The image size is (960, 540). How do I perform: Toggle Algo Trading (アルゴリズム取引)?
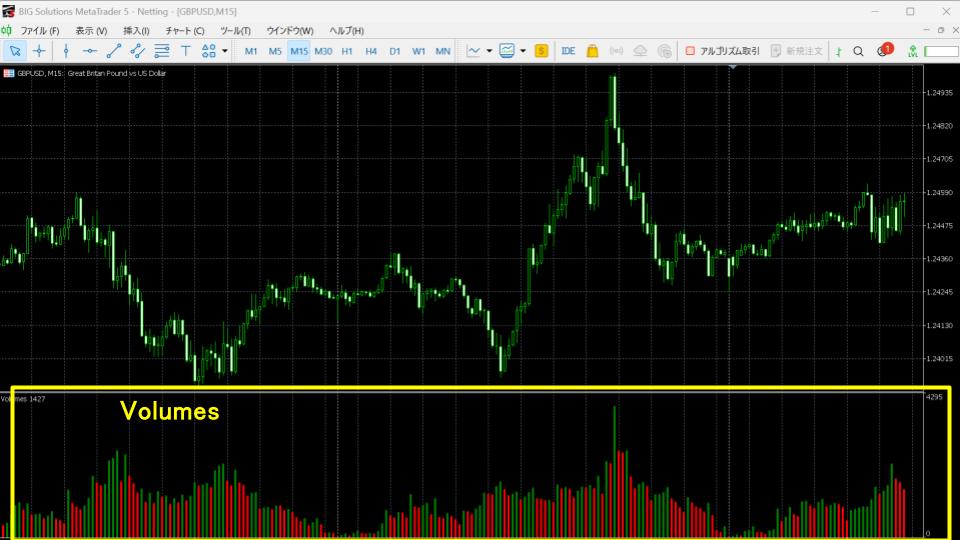722,51
